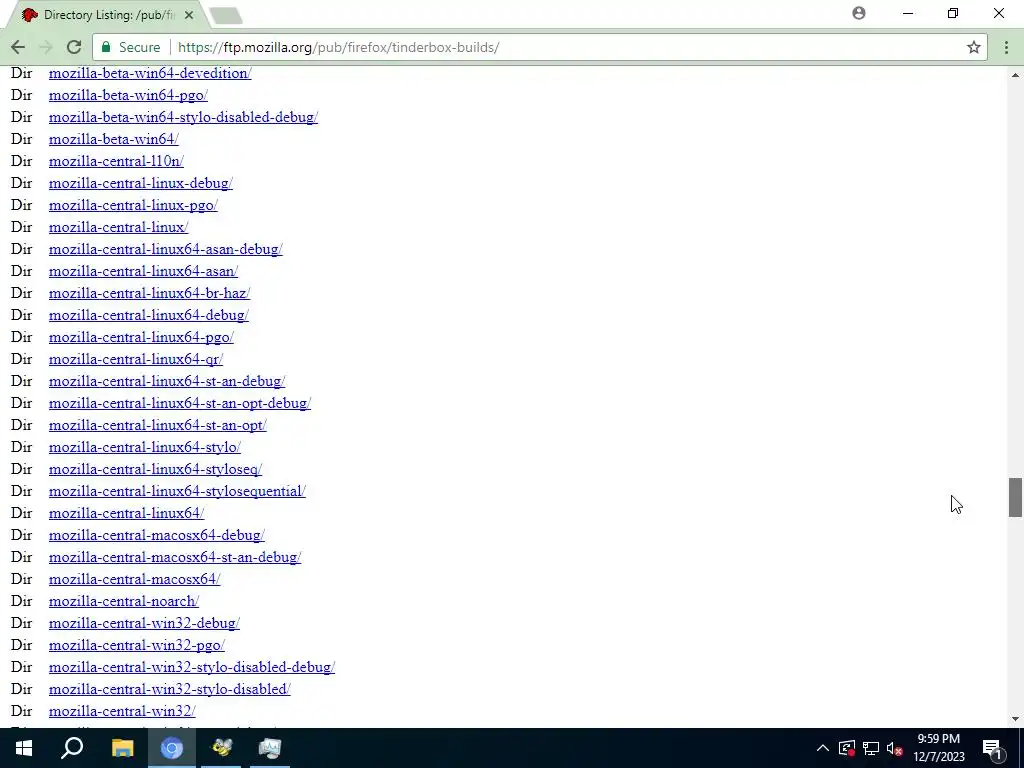Viewport: 1024px width, 768px height.
Task: Close the Directory Listing tab
Action: click(x=189, y=14)
